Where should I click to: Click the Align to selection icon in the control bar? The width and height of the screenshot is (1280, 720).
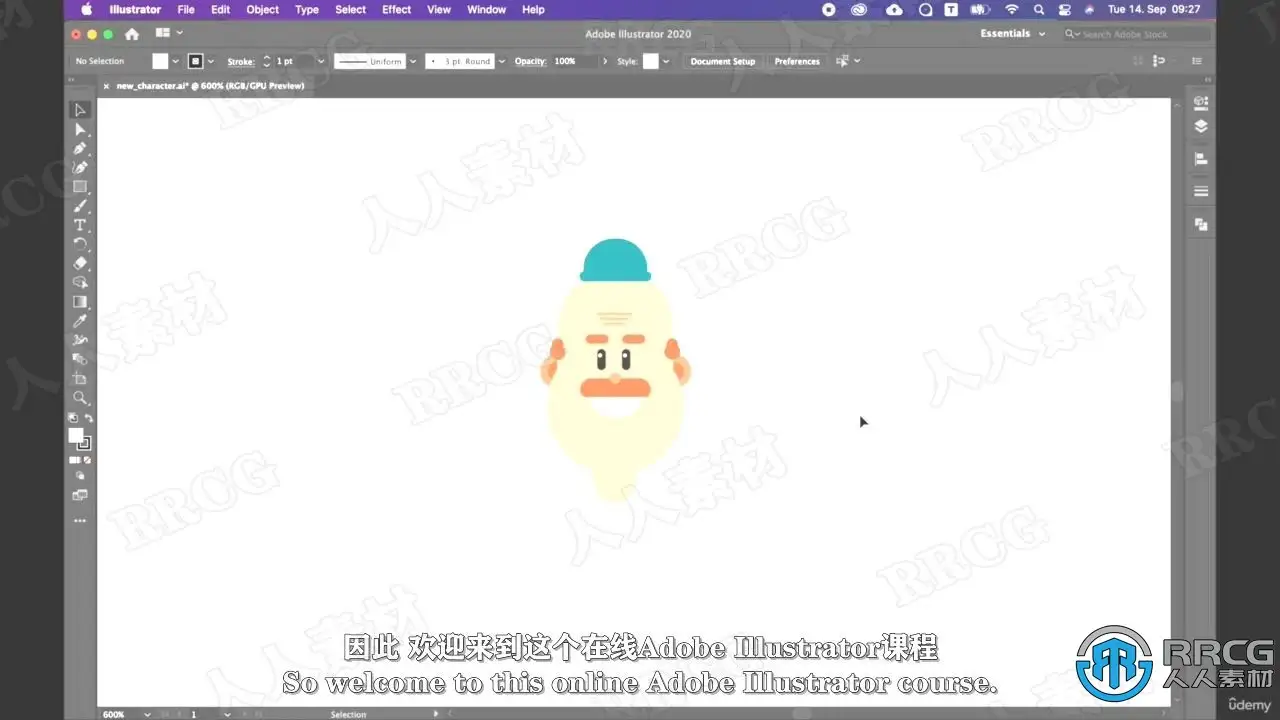click(x=842, y=61)
